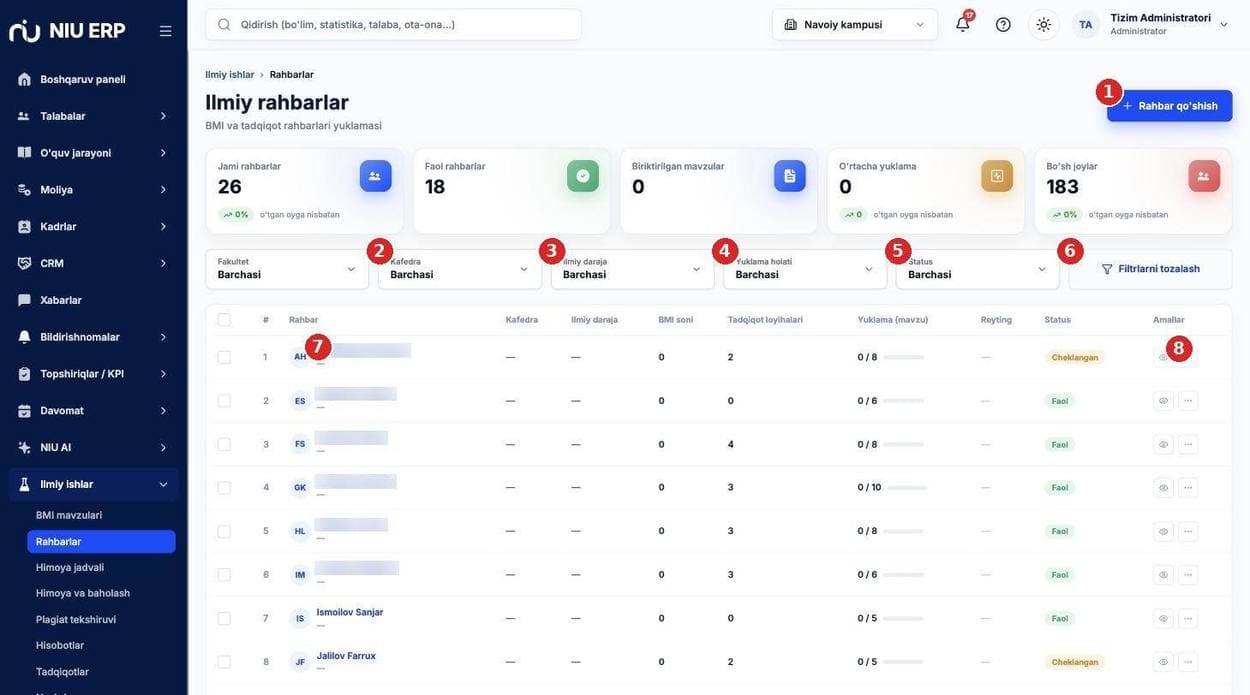View the ES row using its eye icon
Screen dimensions: 1250x695
click(x=1163, y=401)
